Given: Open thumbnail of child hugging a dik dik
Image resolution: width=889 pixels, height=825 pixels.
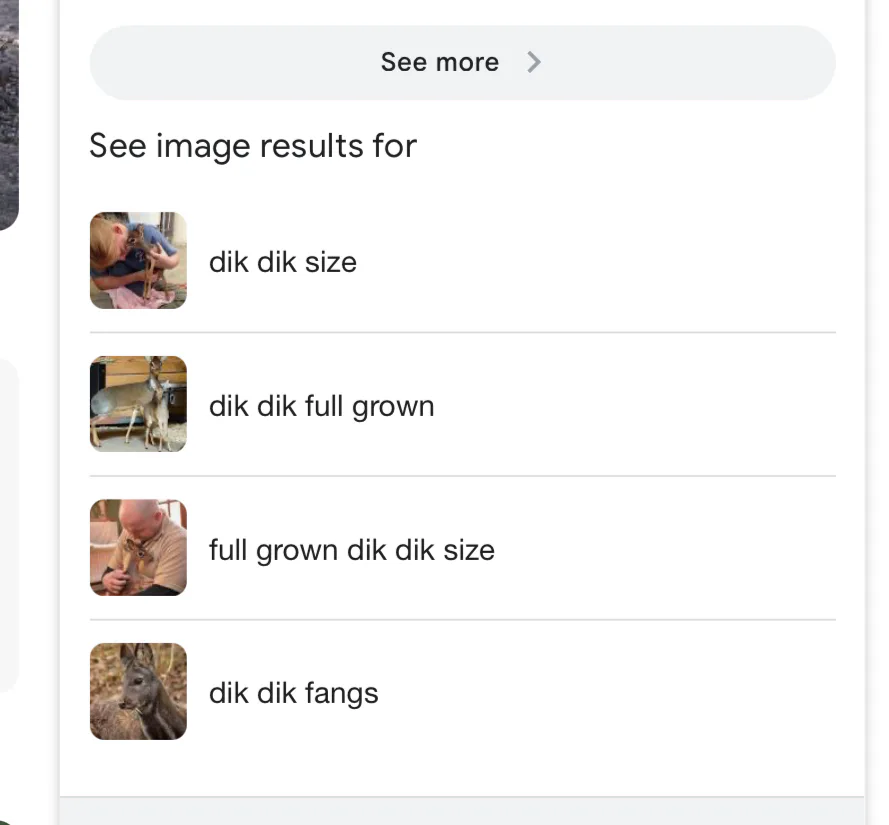Looking at the screenshot, I should tap(138, 260).
